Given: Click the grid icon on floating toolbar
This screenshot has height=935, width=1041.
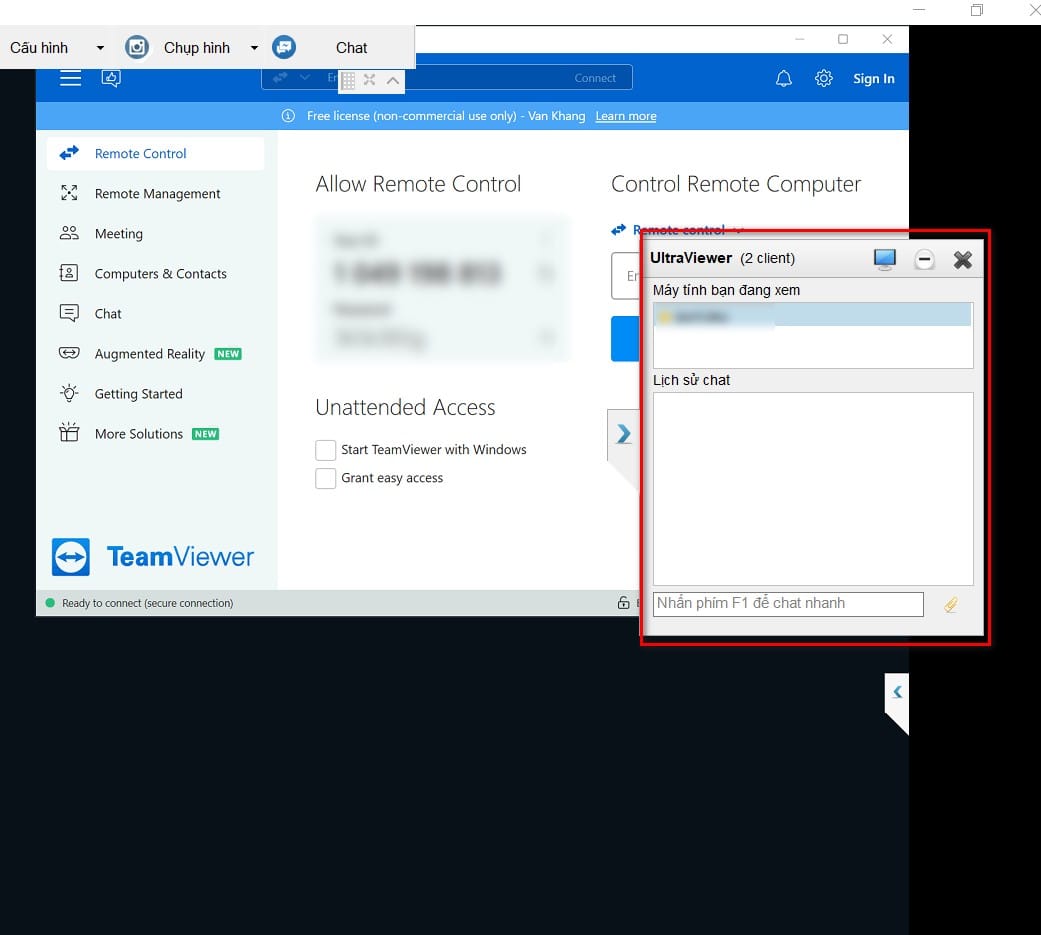Looking at the screenshot, I should (349, 80).
